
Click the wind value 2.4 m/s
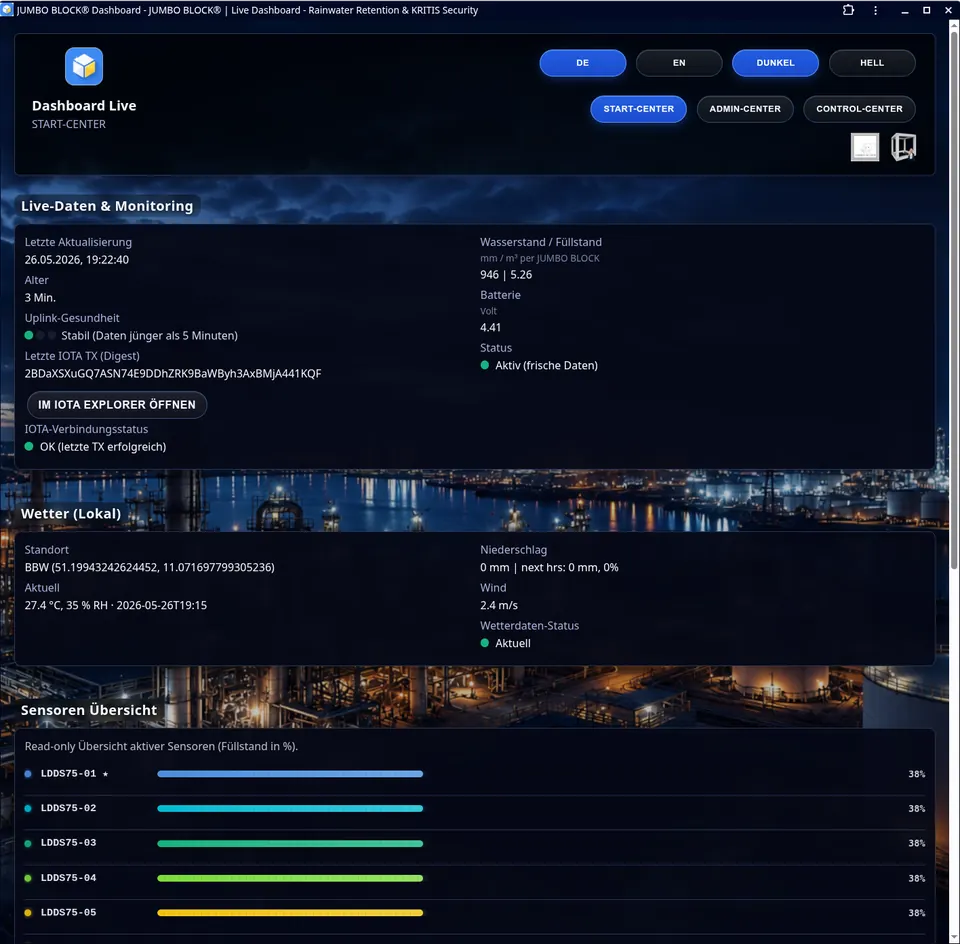click(499, 605)
